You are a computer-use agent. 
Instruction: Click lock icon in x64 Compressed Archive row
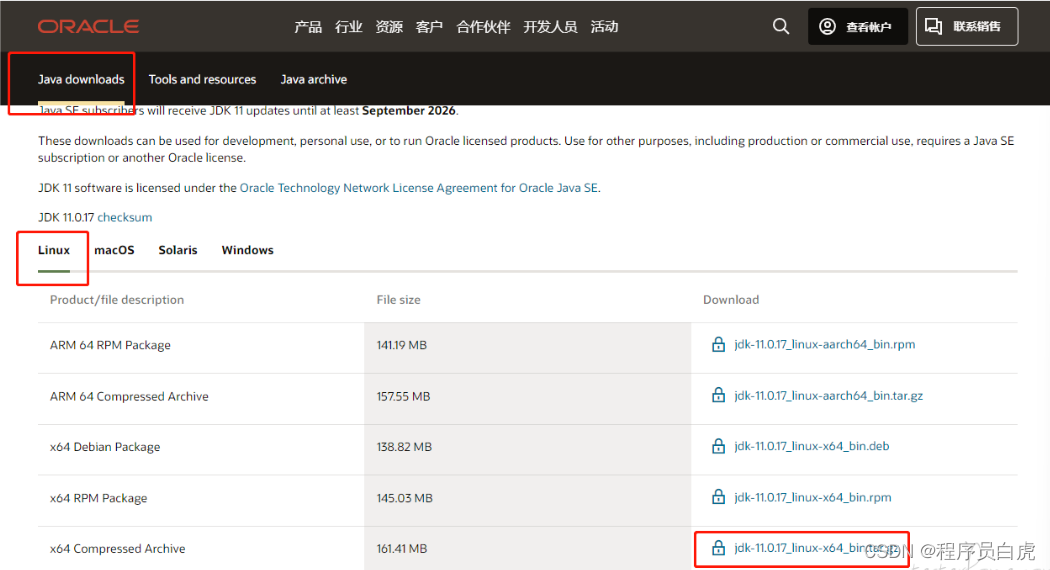pos(718,548)
